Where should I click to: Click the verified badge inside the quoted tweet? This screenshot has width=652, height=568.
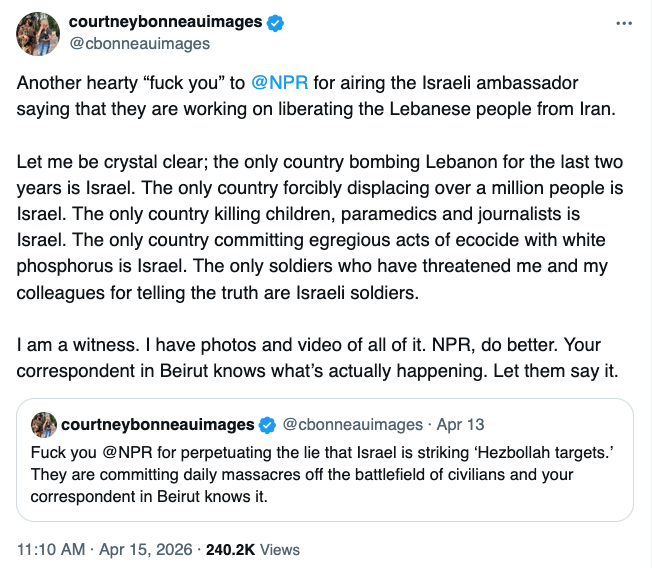tap(267, 424)
